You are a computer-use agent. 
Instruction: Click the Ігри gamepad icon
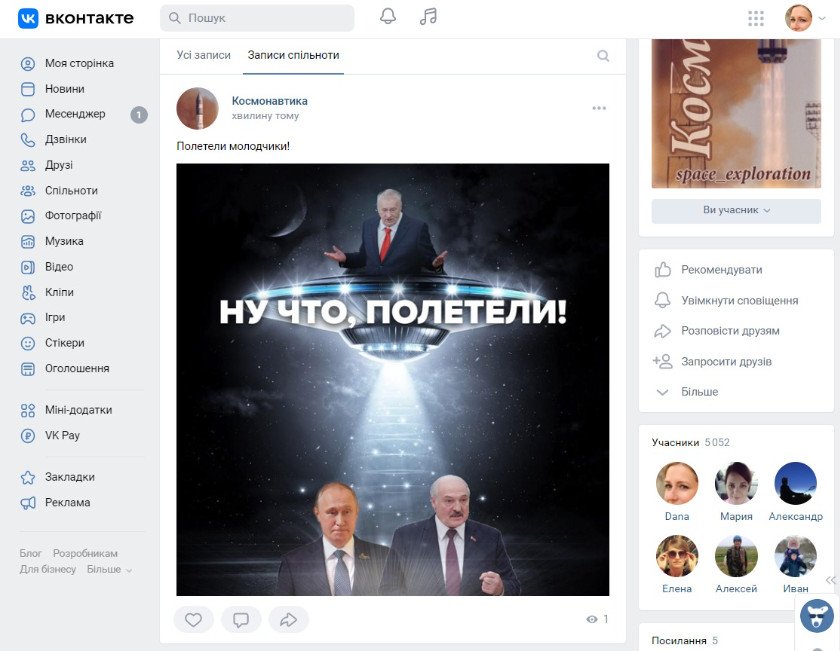coord(28,318)
